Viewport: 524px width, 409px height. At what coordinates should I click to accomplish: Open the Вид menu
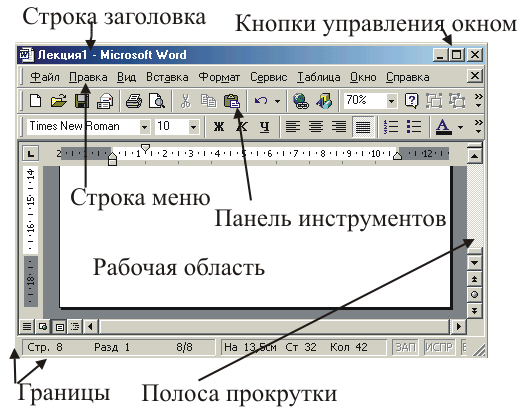point(126,78)
